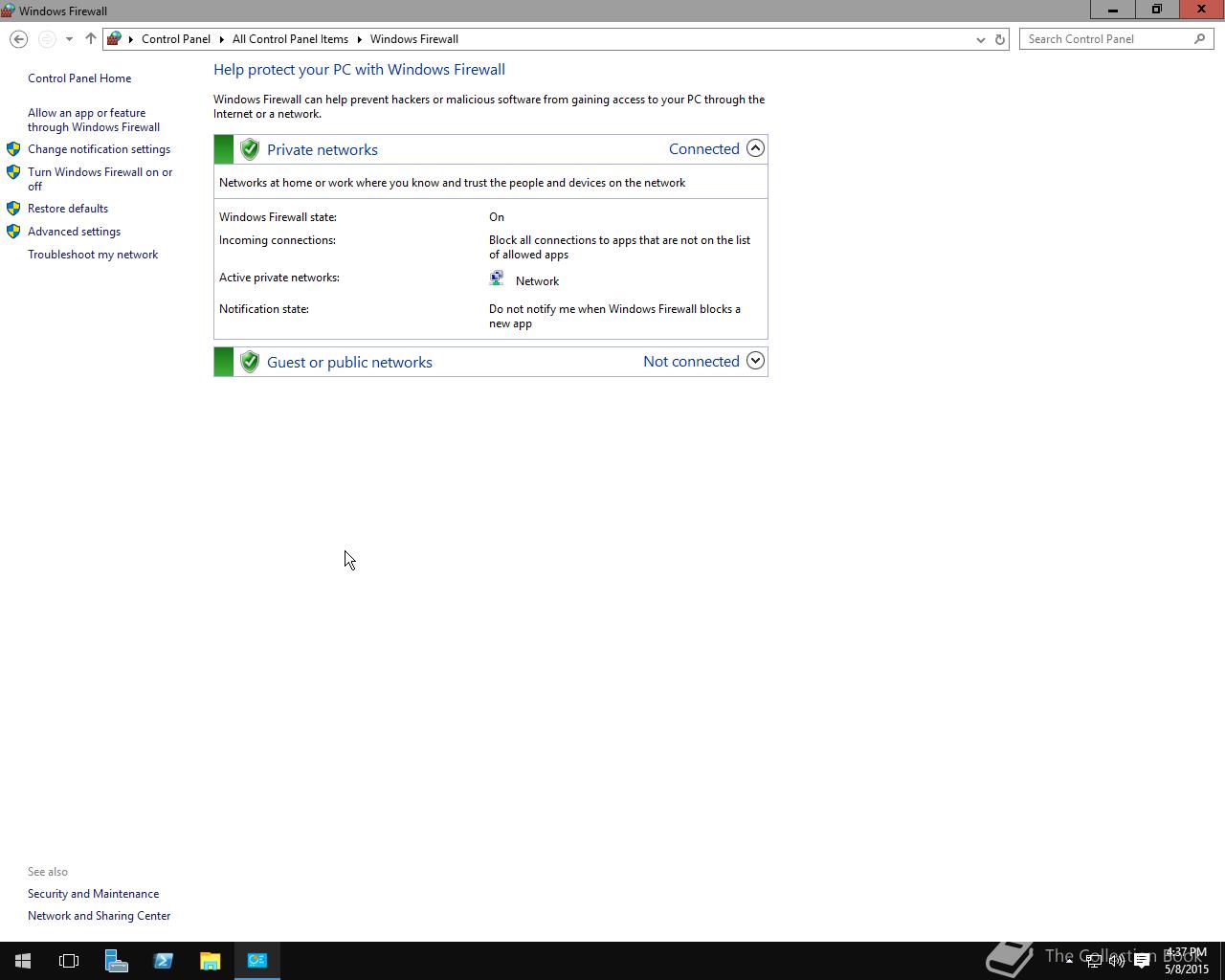Collapse the Private networks section
Viewport: 1225px width, 980px height.
pyautogui.click(x=755, y=148)
